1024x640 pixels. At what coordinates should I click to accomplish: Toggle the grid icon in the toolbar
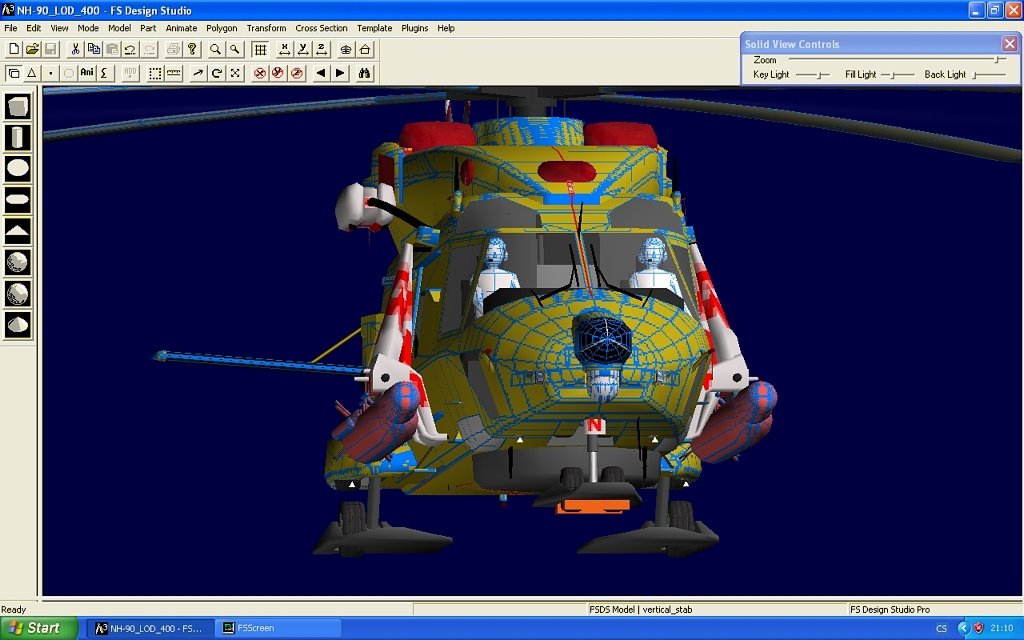[260, 49]
